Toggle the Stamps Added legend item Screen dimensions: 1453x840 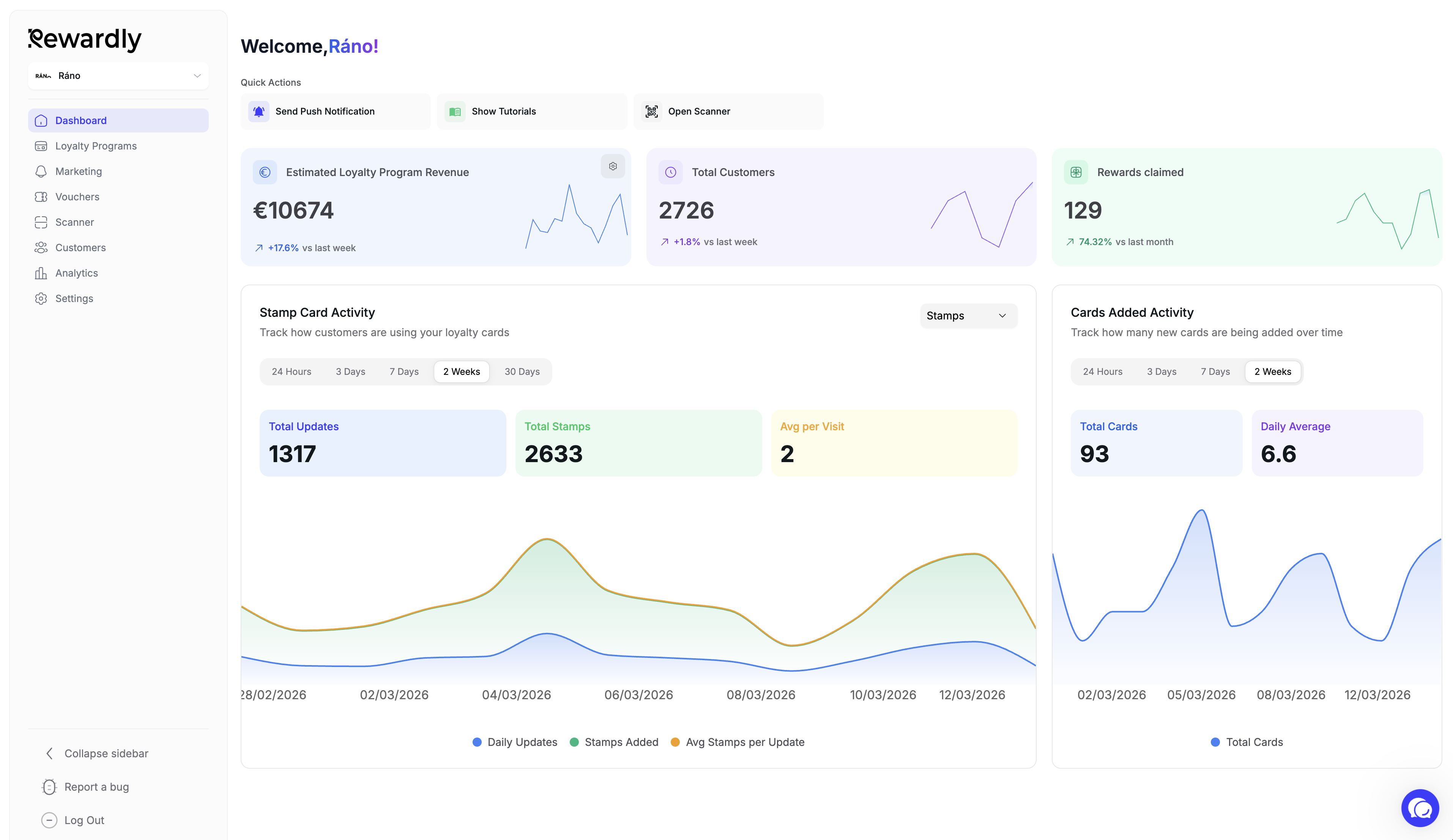[x=613, y=742]
